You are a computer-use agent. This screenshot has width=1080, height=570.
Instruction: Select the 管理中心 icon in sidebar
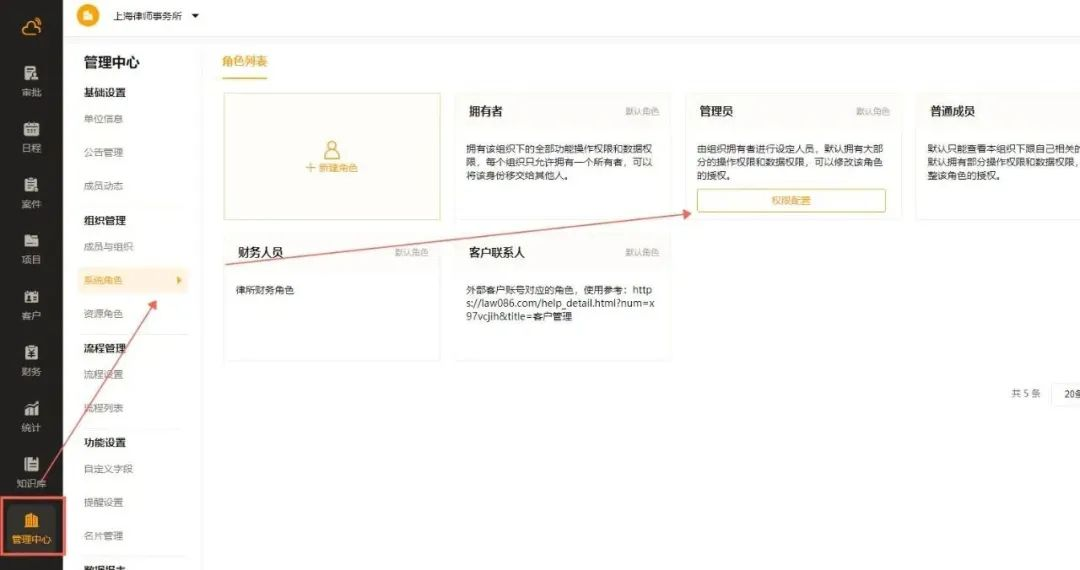click(x=31, y=527)
